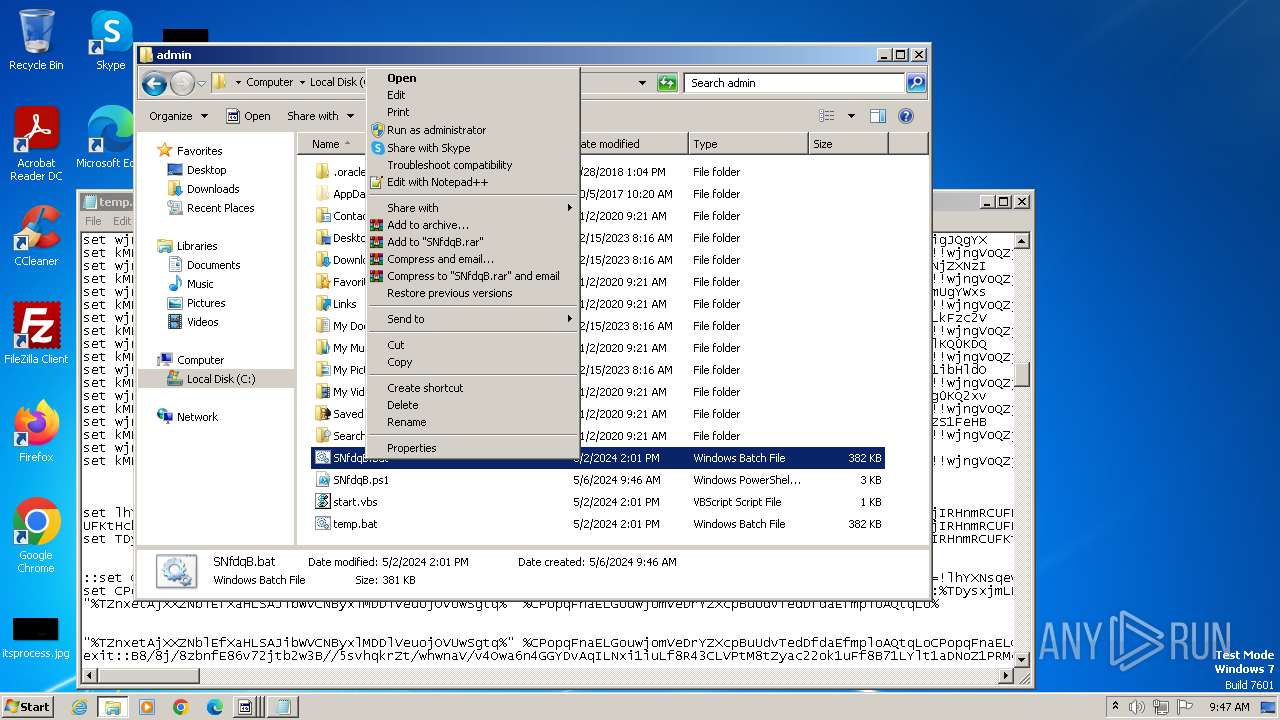
Task: Open the Start menu
Action: click(28, 706)
